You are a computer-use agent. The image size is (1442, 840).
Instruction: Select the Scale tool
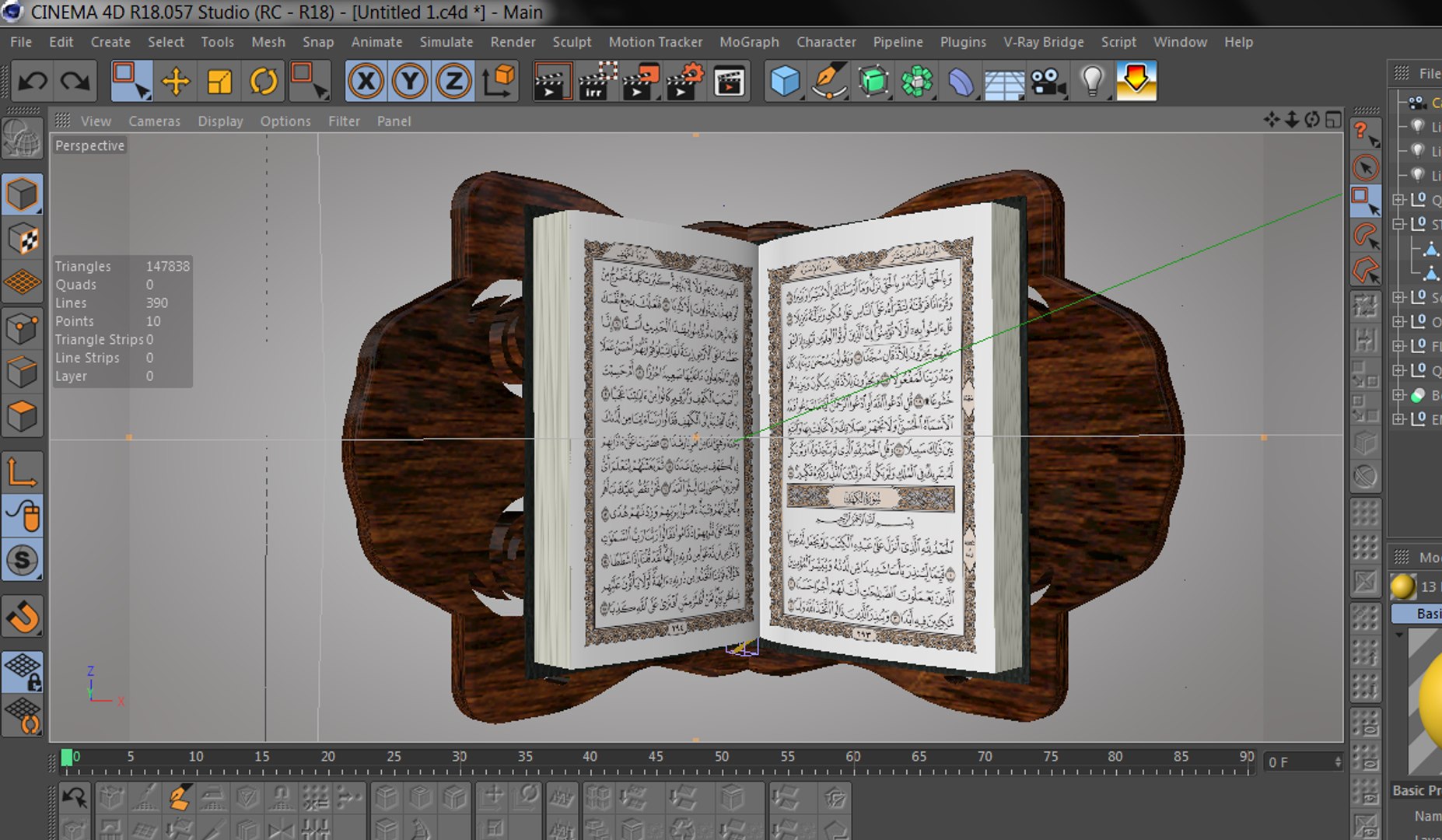click(x=219, y=81)
